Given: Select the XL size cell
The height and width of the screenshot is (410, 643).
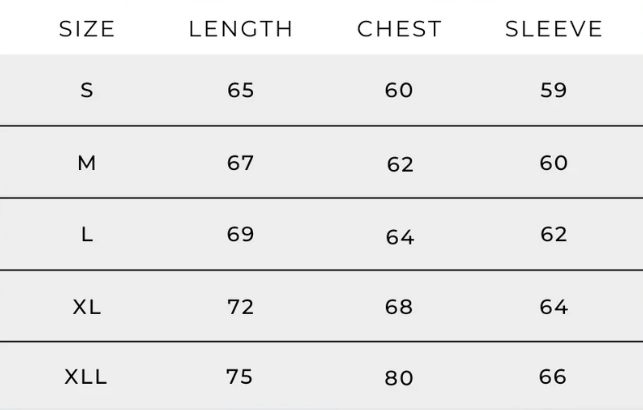Looking at the screenshot, I should tap(87, 307).
